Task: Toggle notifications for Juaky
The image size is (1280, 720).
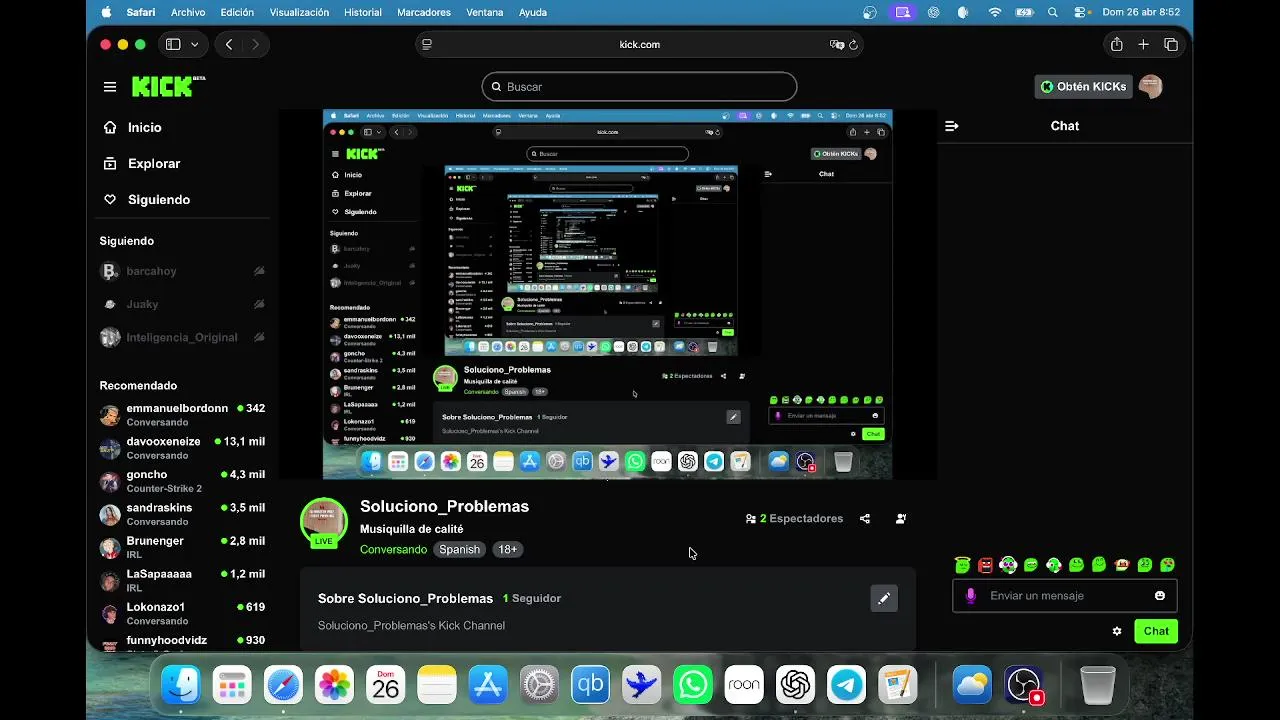Action: [259, 304]
